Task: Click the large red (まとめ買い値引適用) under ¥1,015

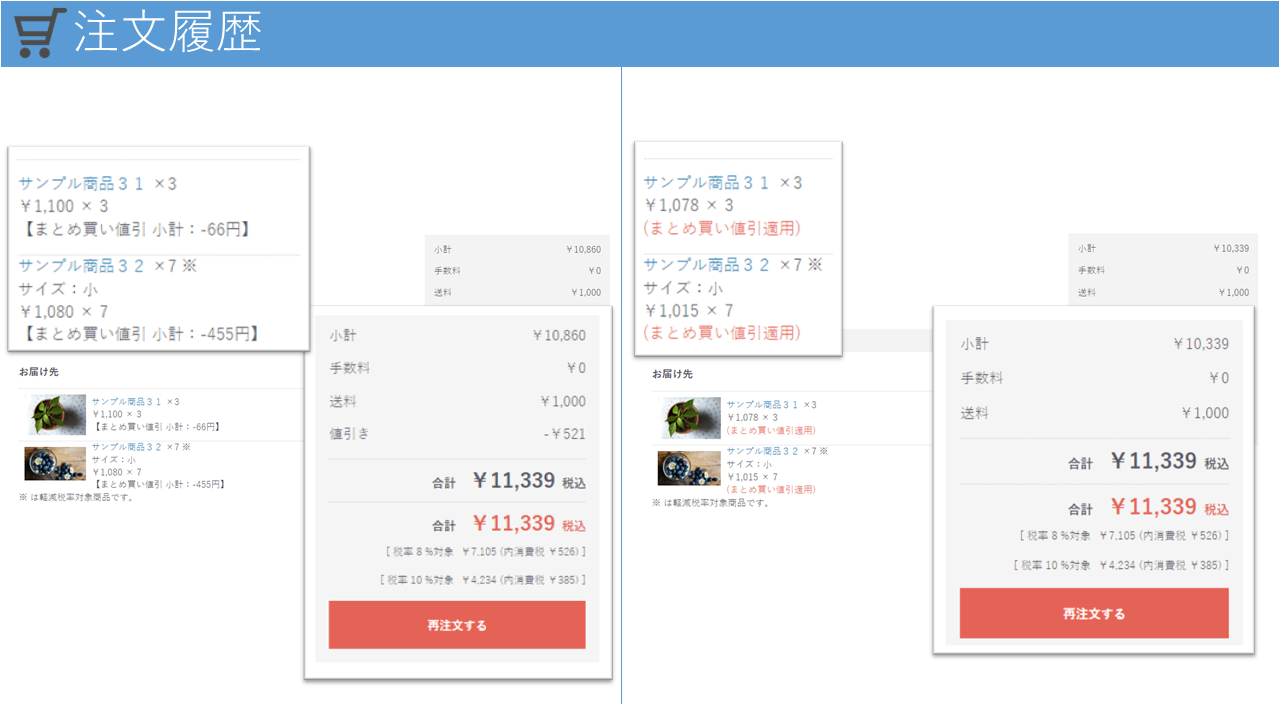Action: pyautogui.click(x=722, y=332)
